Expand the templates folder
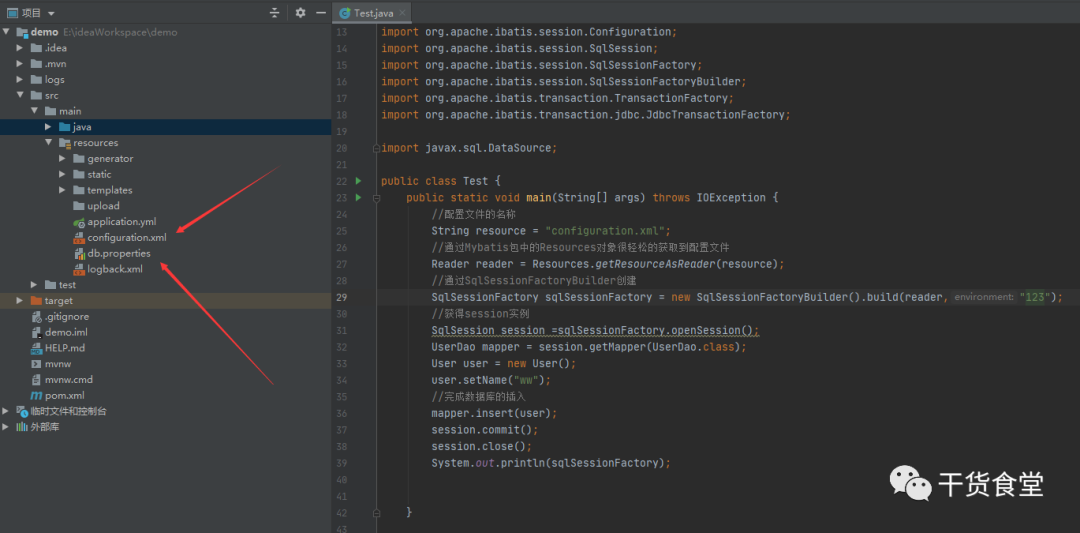 [x=62, y=190]
